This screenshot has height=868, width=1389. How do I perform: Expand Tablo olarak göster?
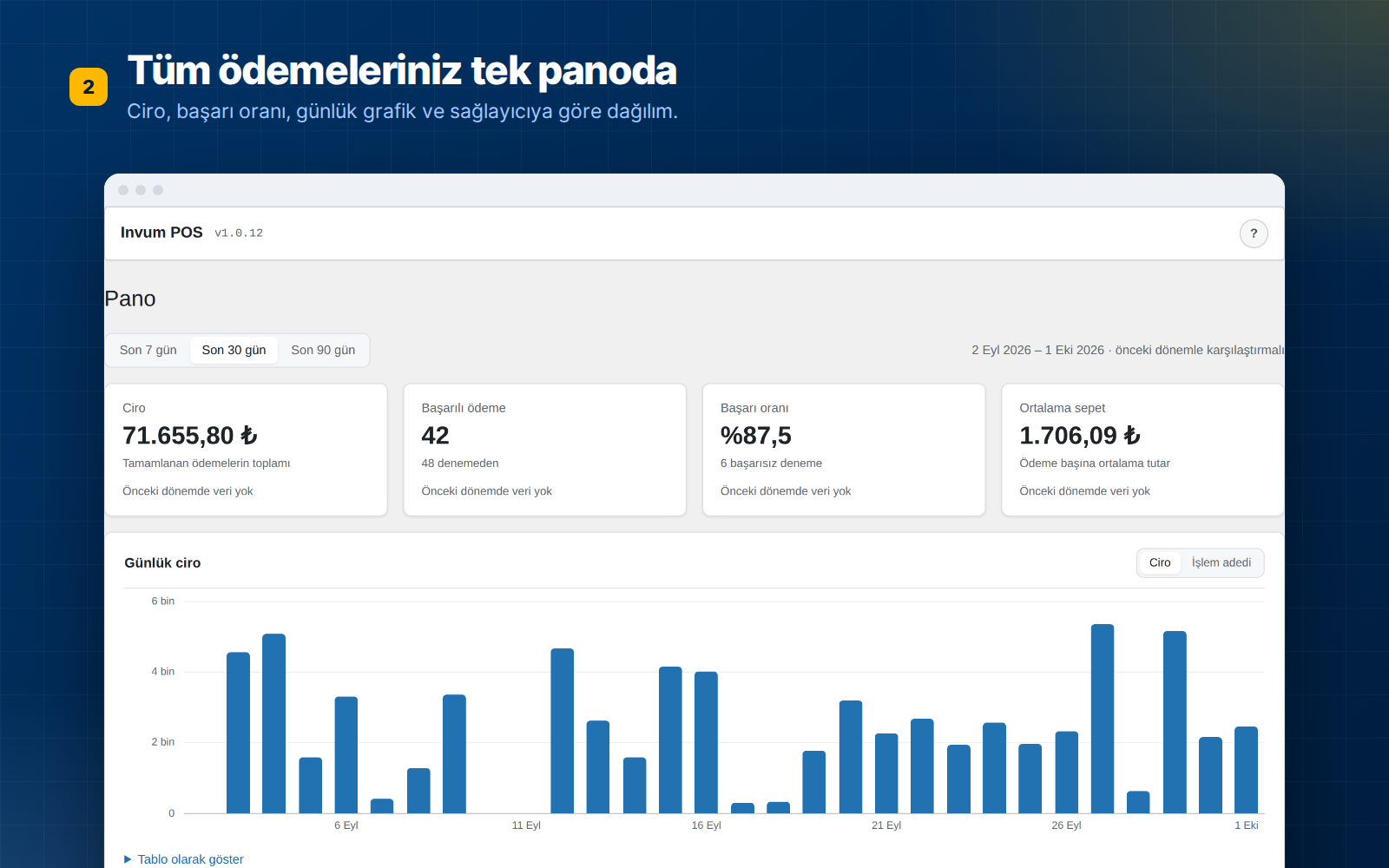tap(184, 859)
